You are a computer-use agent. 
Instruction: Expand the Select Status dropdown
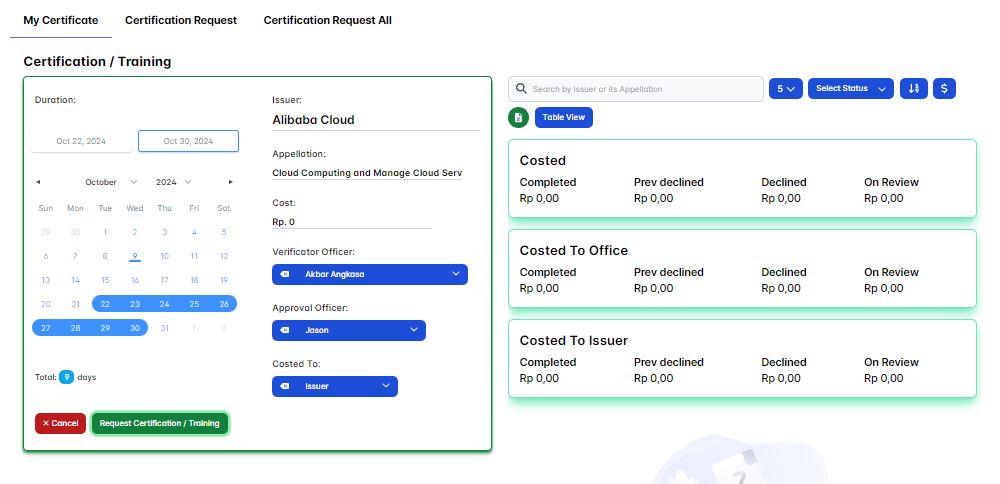(x=849, y=89)
